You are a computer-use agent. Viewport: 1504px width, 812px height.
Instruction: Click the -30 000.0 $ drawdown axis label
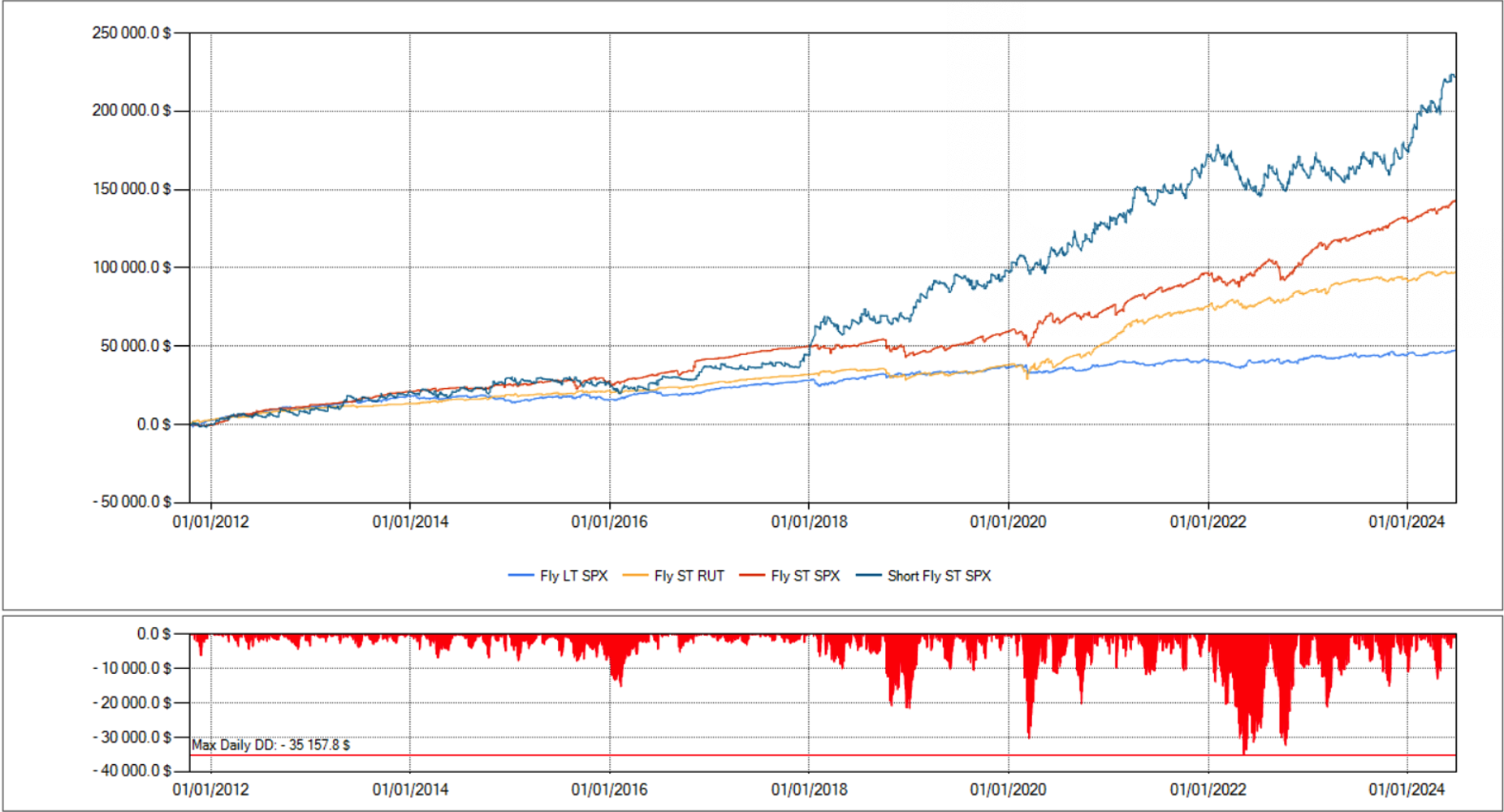(132, 737)
